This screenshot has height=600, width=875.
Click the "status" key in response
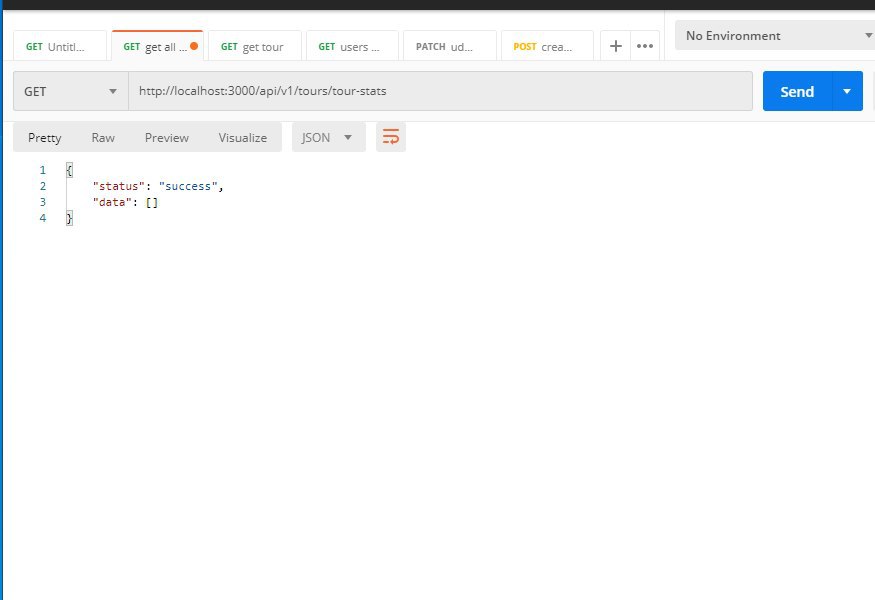click(118, 186)
